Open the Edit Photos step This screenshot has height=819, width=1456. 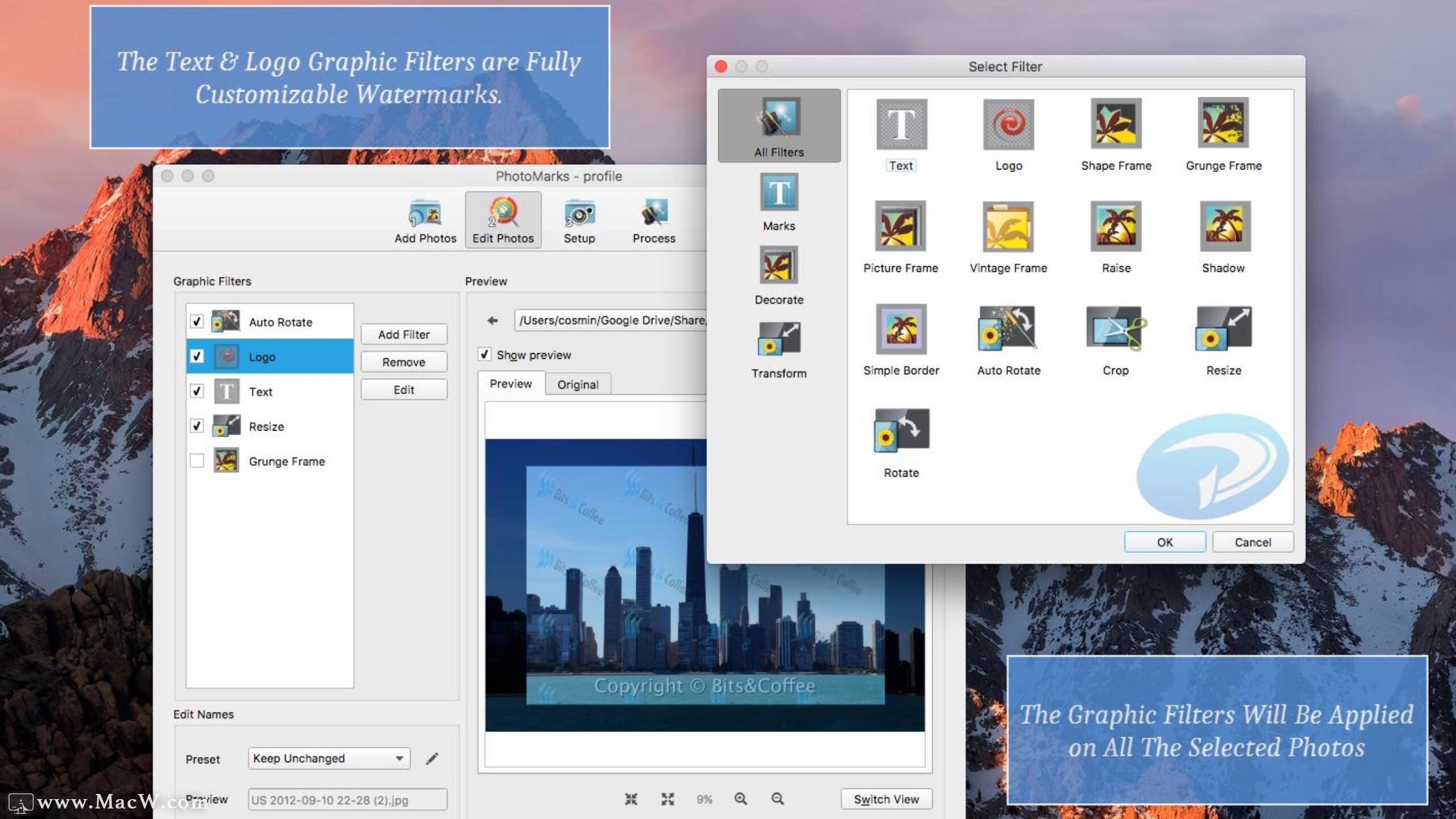[x=503, y=221]
